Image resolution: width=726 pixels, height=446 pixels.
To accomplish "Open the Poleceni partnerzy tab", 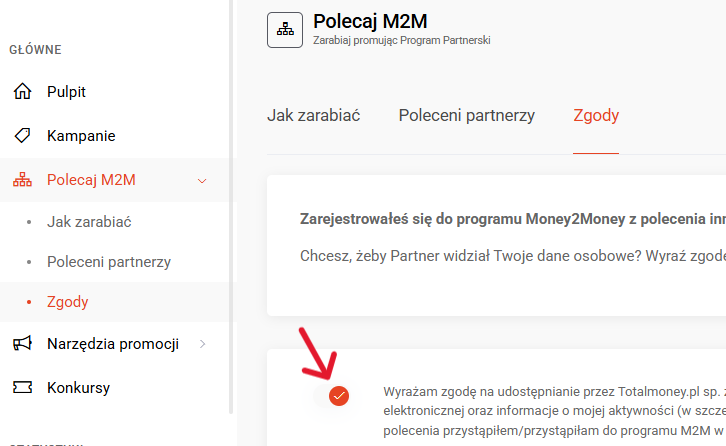I will coord(466,115).
